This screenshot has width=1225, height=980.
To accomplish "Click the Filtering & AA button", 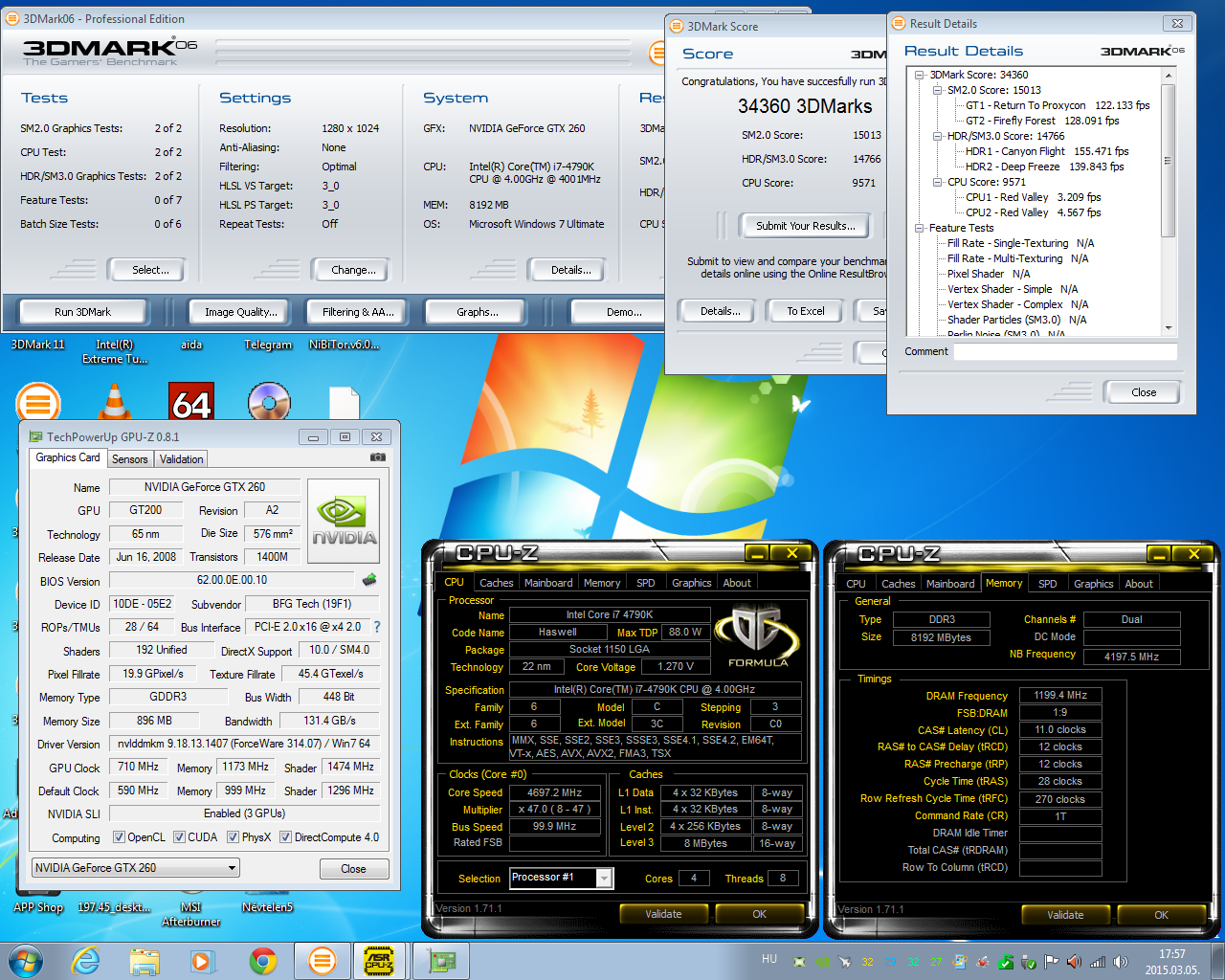I will coord(358,312).
